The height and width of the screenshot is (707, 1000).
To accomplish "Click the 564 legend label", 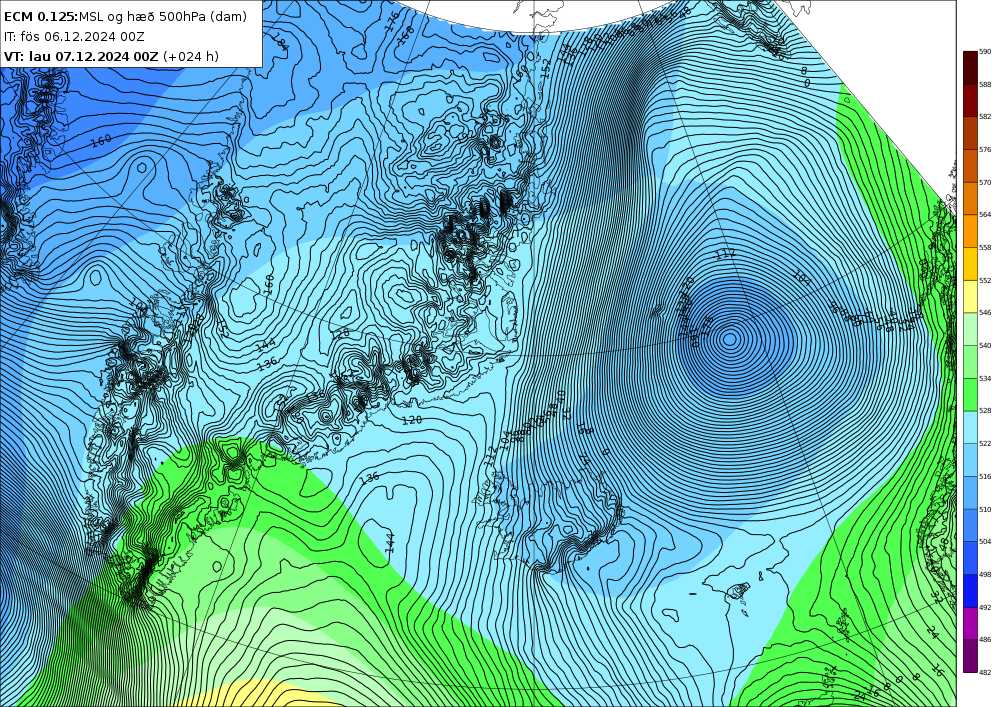I will pos(985,215).
